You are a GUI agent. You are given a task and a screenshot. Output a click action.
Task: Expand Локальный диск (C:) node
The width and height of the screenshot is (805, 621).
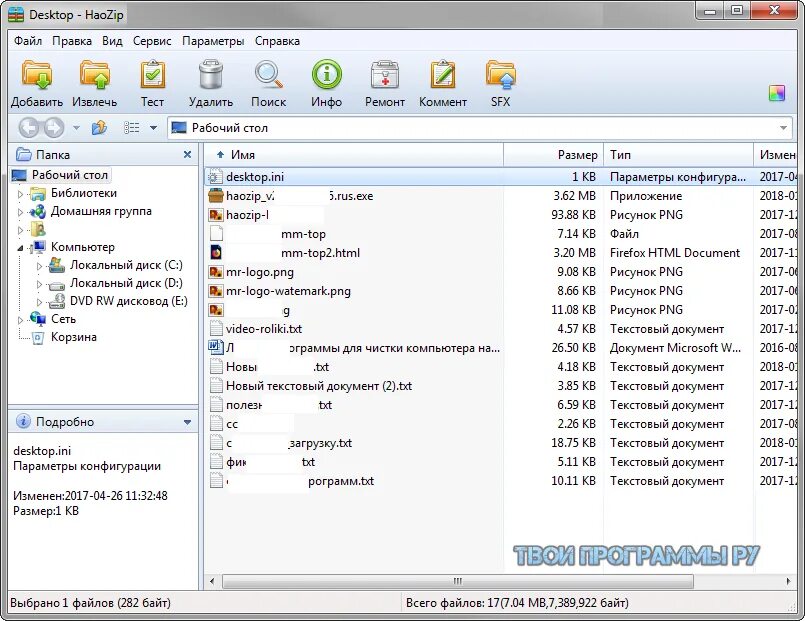click(39, 266)
